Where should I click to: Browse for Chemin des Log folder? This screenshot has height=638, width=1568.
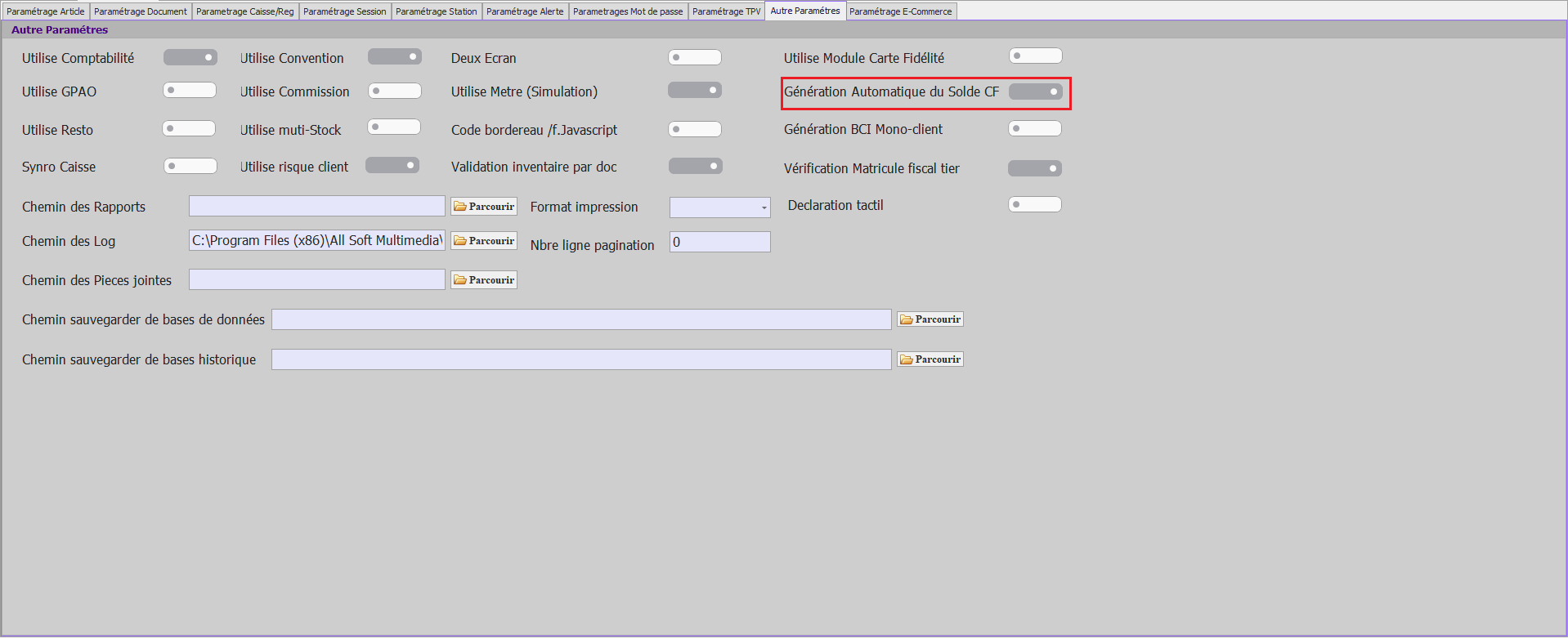tap(484, 241)
